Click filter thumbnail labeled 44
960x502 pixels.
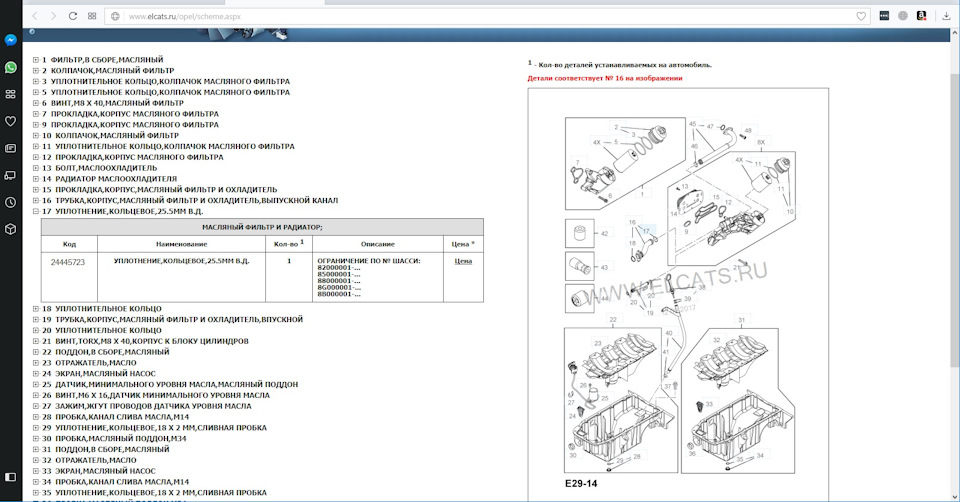[579, 299]
